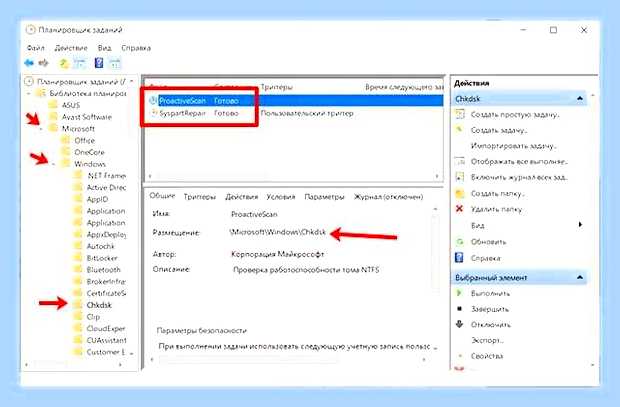
Task: Click the tree pane scroll-down arrow
Action: click(x=132, y=353)
